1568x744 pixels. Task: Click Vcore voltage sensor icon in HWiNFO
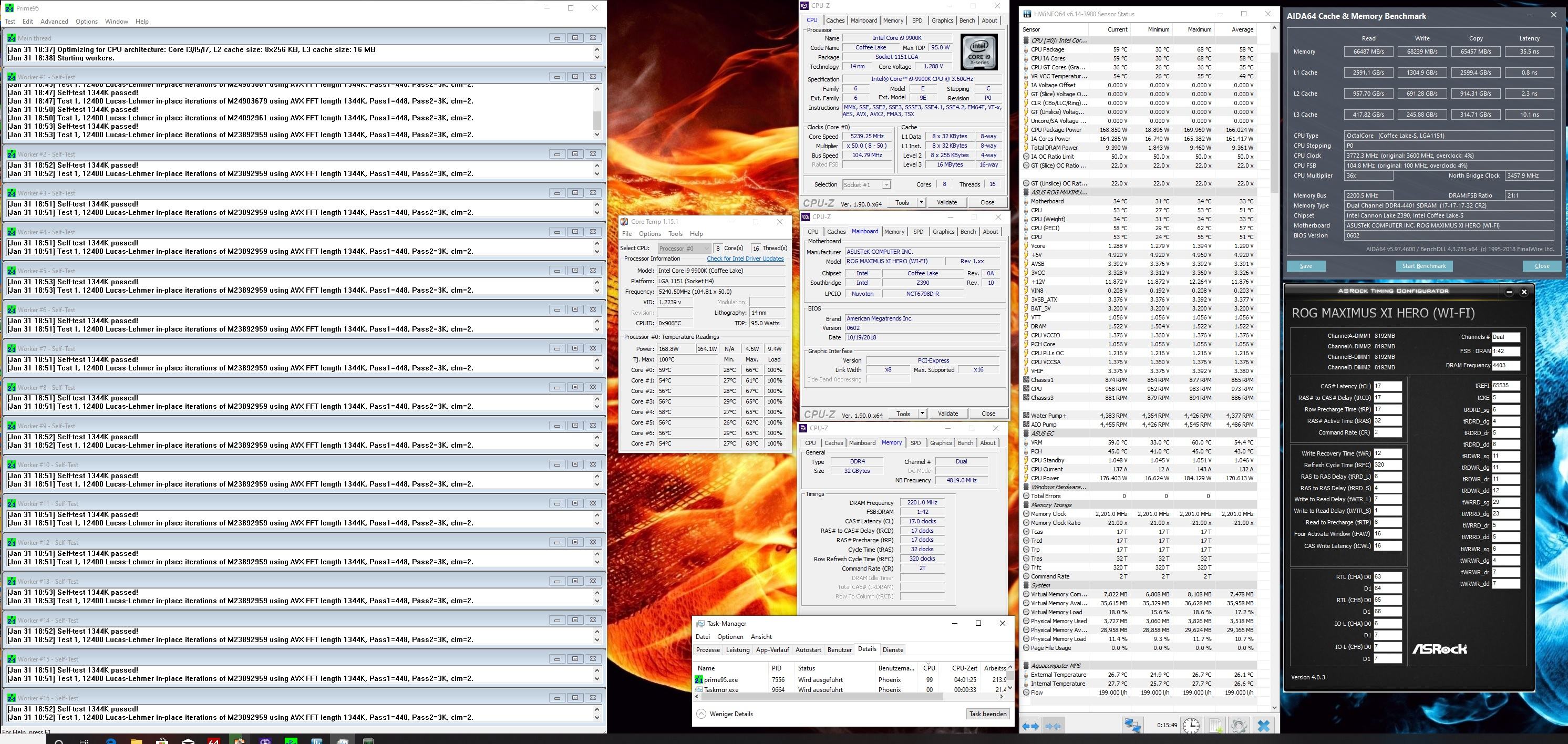click(x=1026, y=246)
